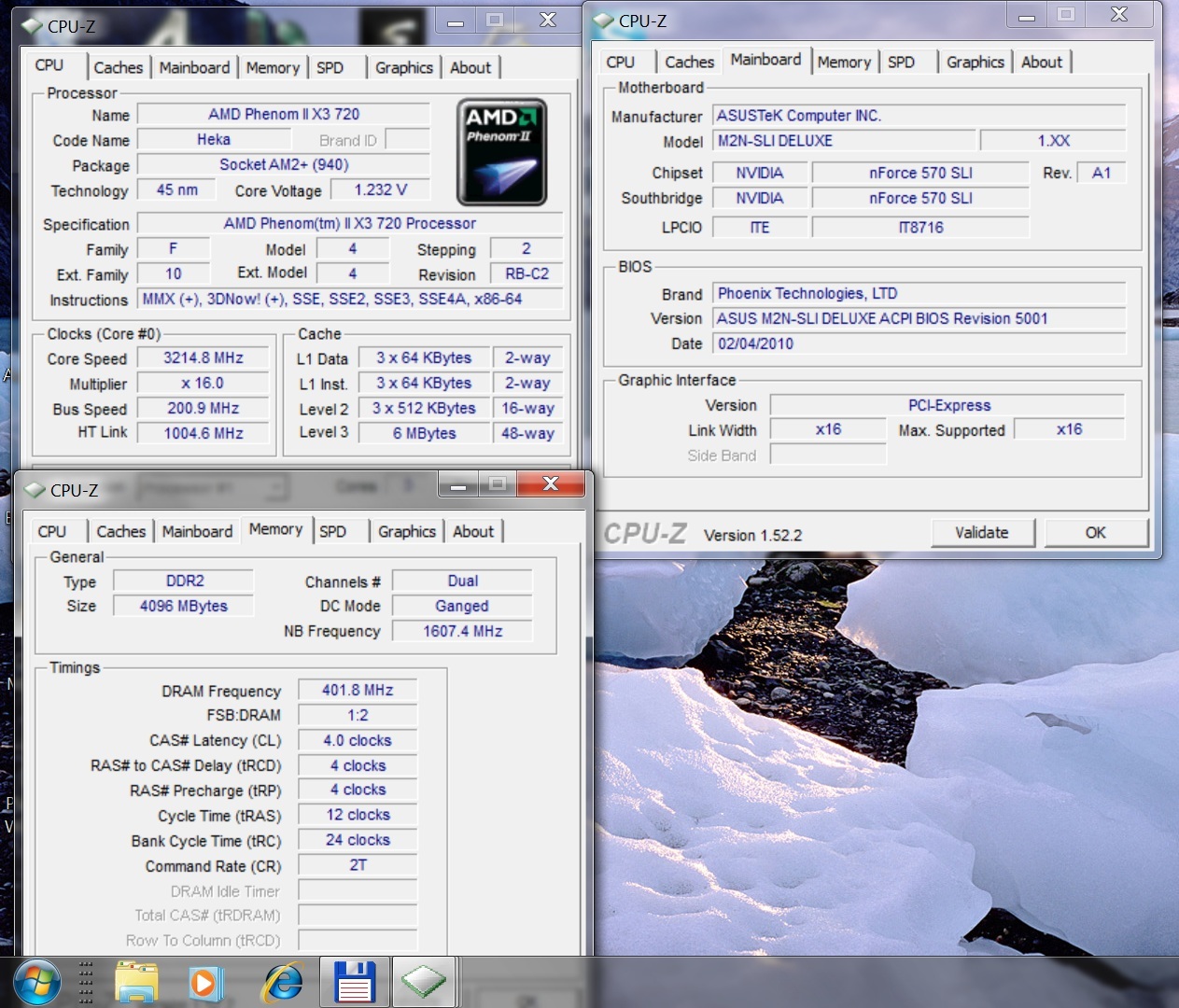Image resolution: width=1179 pixels, height=1008 pixels.
Task: Open Memory tab in CPU window
Action: (273, 67)
